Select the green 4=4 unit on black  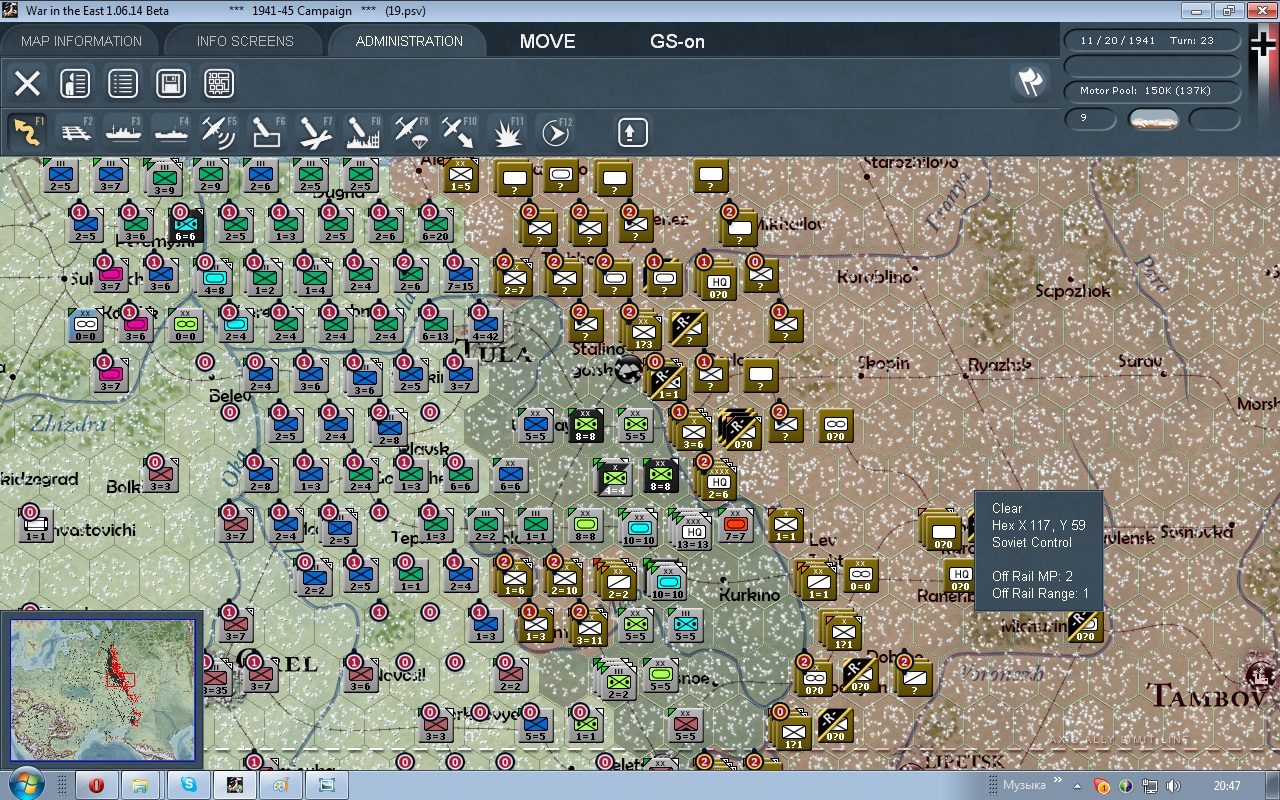coord(616,477)
